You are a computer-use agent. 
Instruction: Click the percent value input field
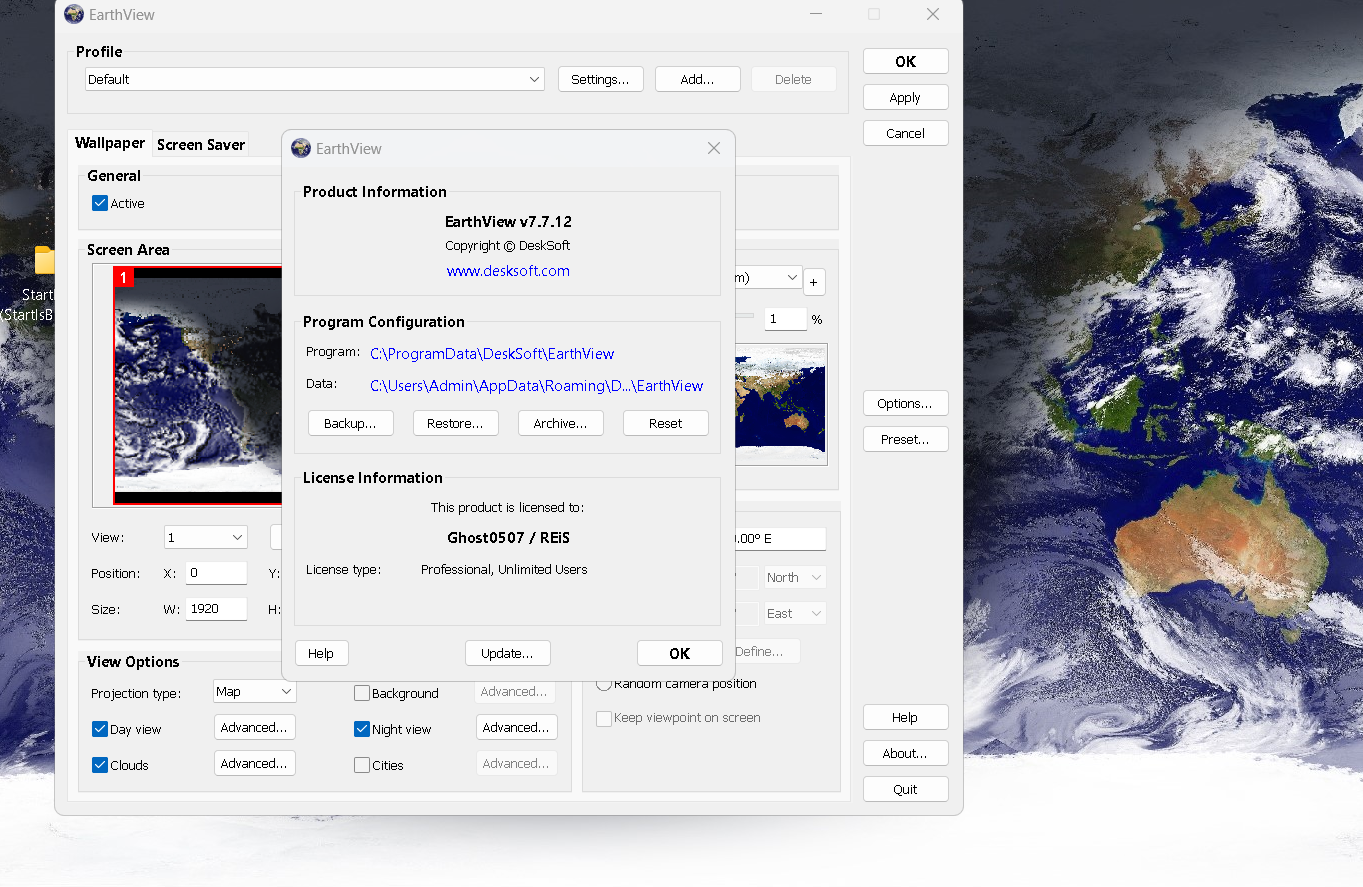coord(786,319)
